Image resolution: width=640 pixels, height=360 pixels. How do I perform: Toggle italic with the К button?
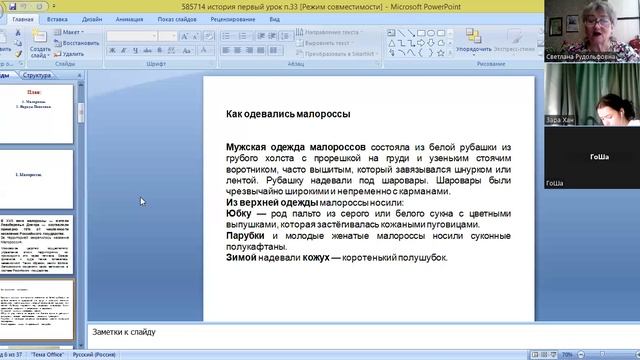pyautogui.click(x=124, y=51)
